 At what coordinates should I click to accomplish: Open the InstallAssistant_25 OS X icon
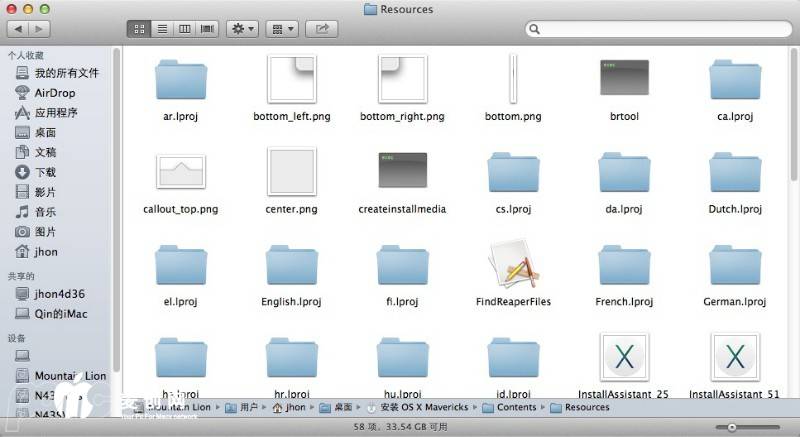coord(624,357)
